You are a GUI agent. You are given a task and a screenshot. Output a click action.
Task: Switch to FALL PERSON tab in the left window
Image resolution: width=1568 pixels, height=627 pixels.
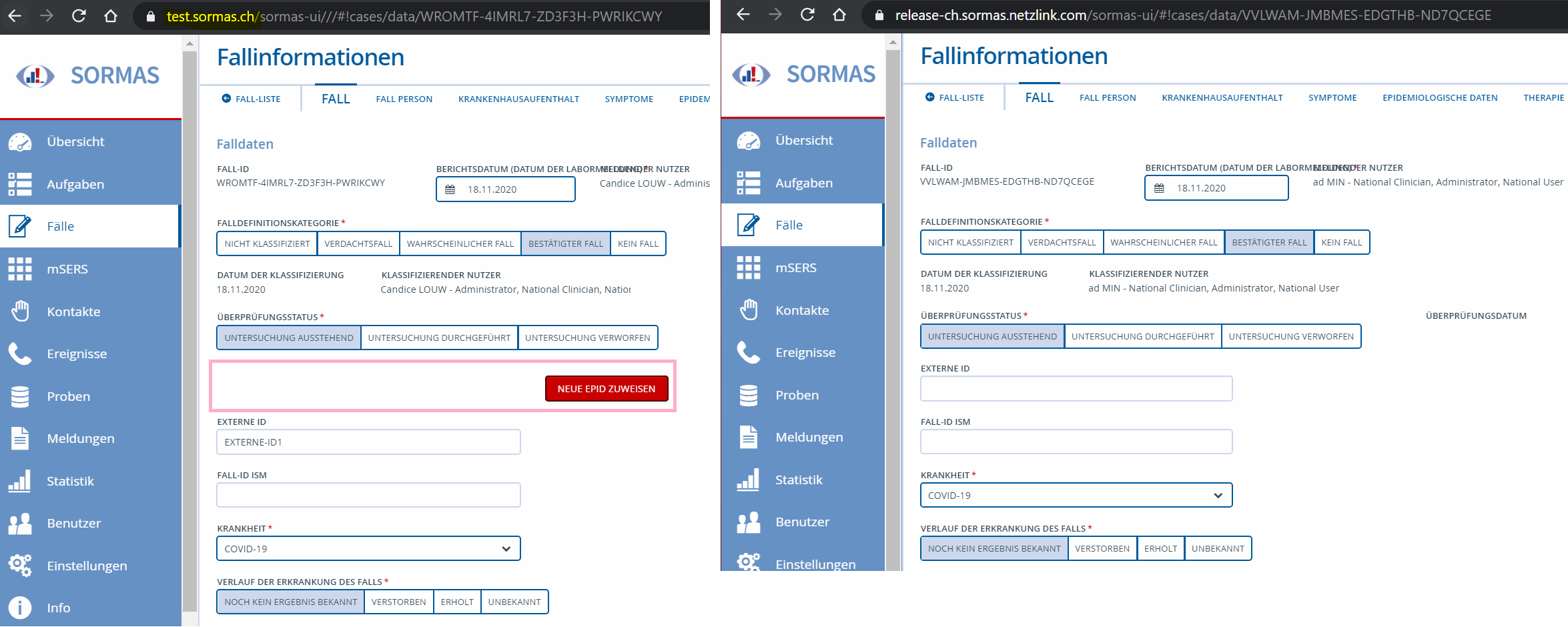tap(404, 99)
